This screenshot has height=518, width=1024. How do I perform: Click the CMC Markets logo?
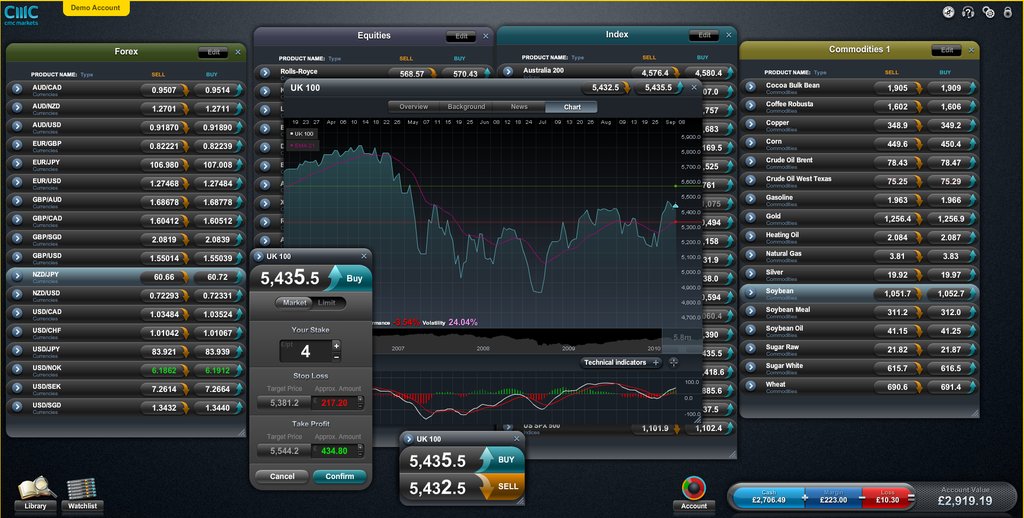22,14
